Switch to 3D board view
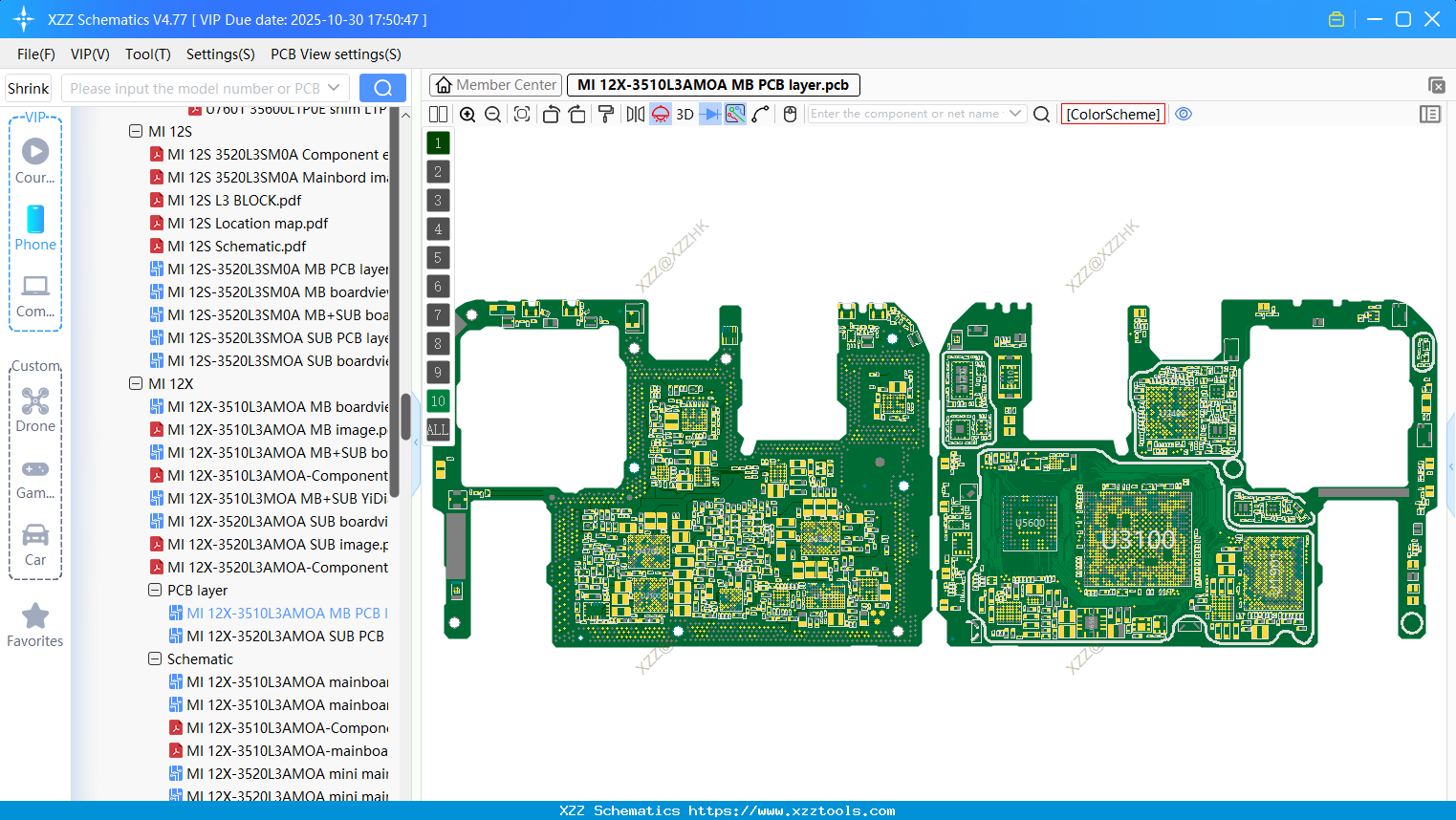Screen dimensions: 1456x820 tap(684, 114)
